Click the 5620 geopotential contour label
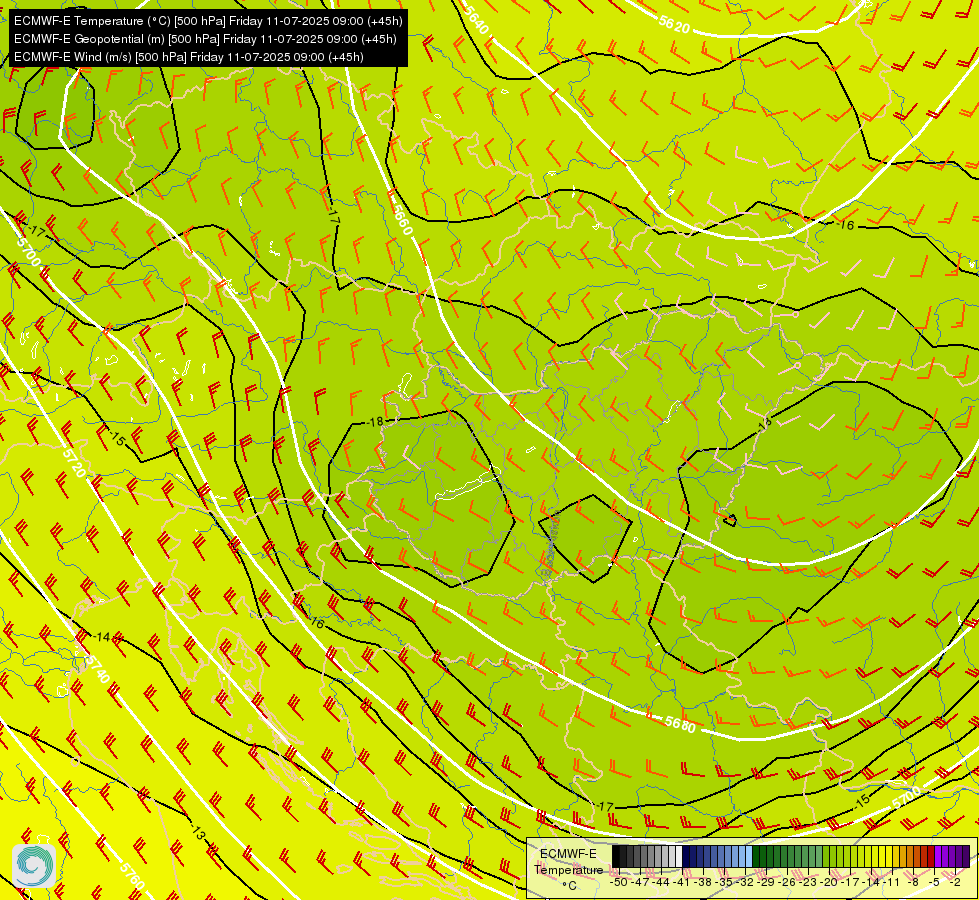The image size is (979, 900). coord(674,24)
